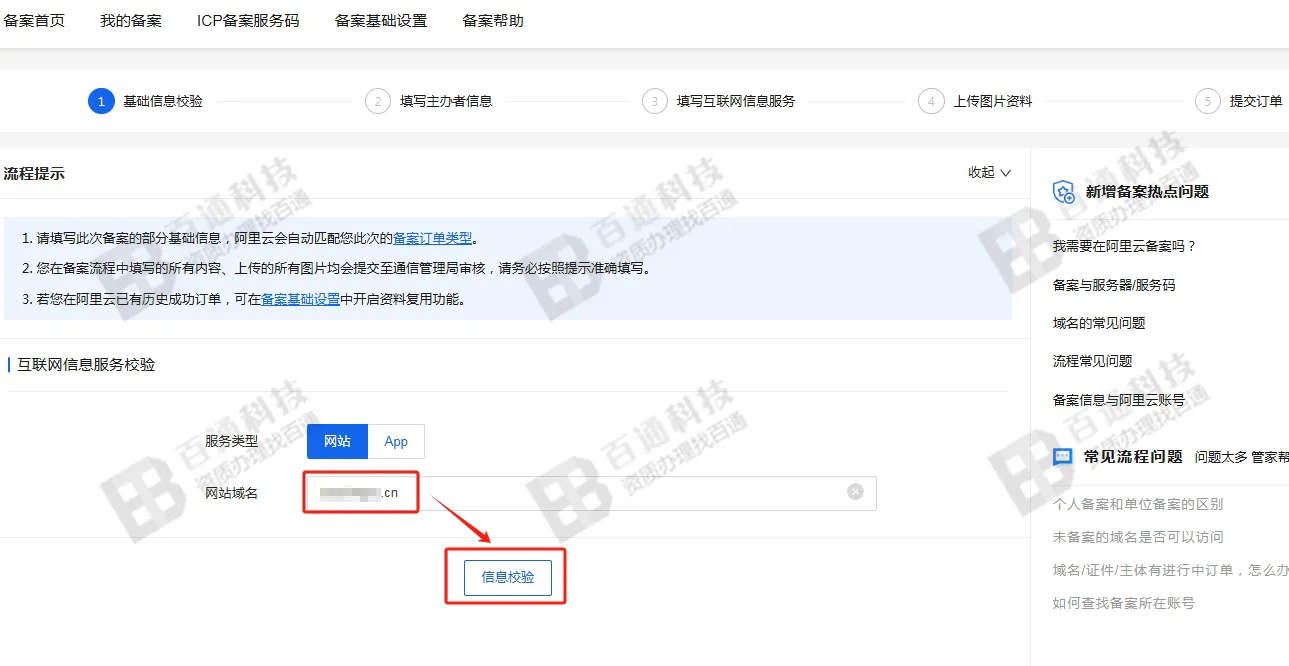Choose 网站 as the service type
The image size is (1289, 666).
[x=337, y=441]
